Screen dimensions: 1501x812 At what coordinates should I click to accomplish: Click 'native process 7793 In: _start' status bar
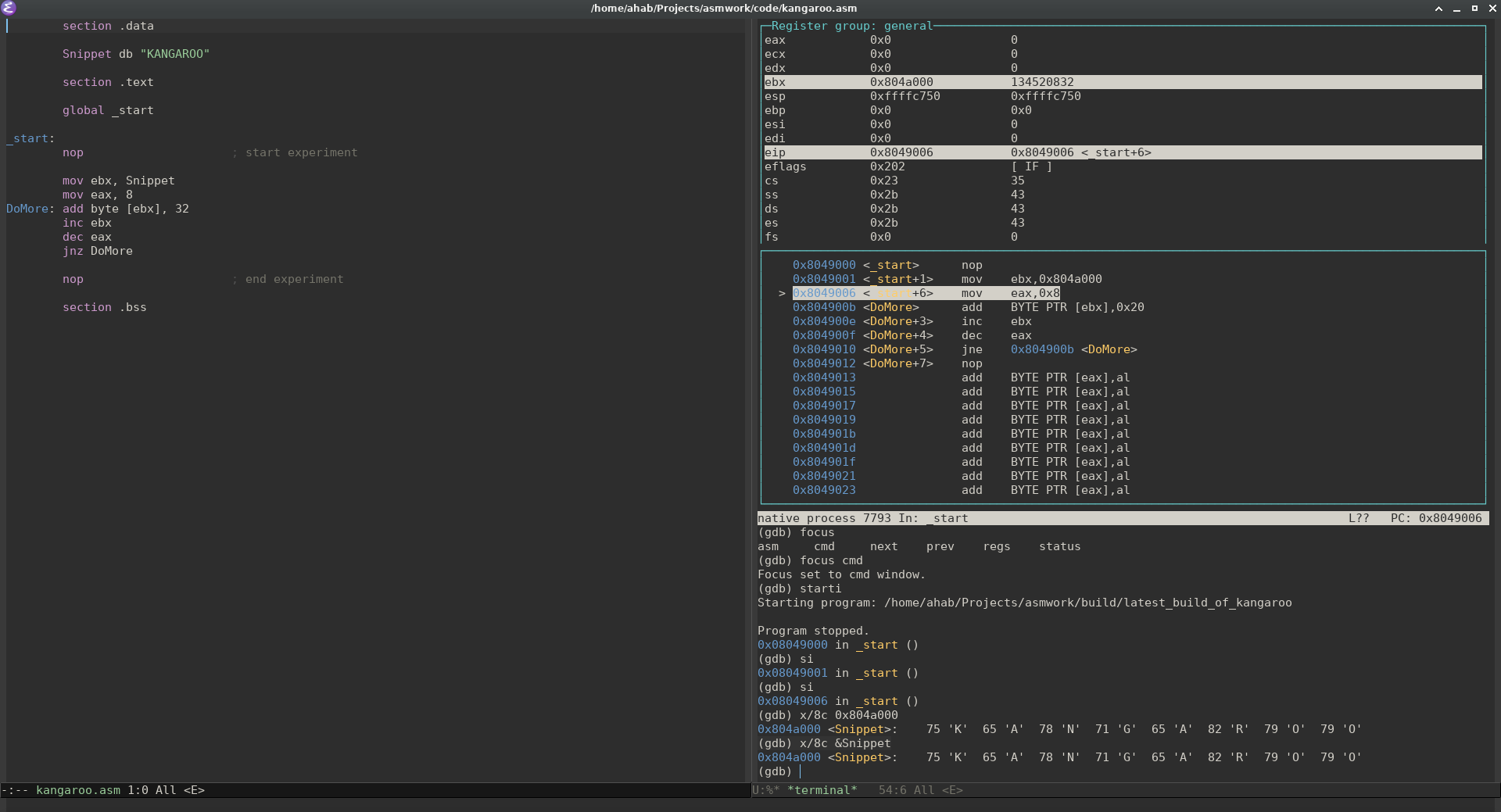tap(863, 518)
